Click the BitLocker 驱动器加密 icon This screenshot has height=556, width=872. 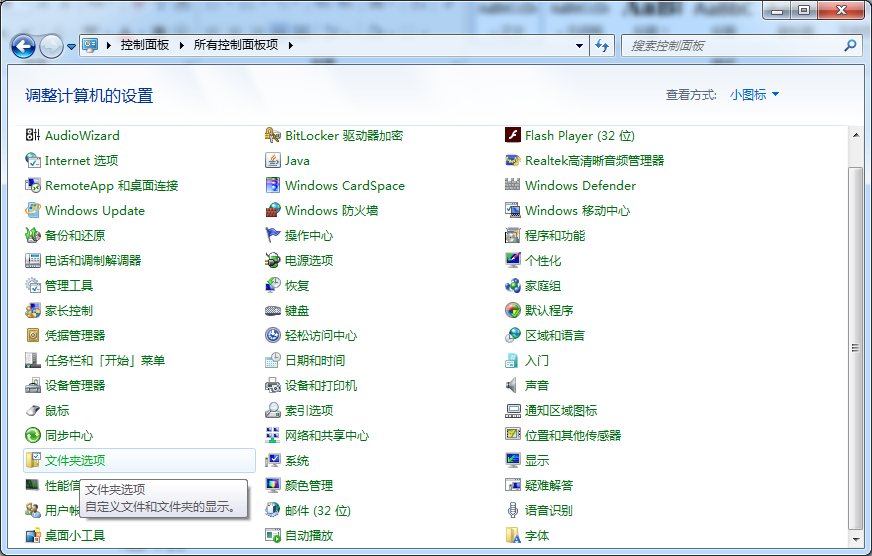272,135
